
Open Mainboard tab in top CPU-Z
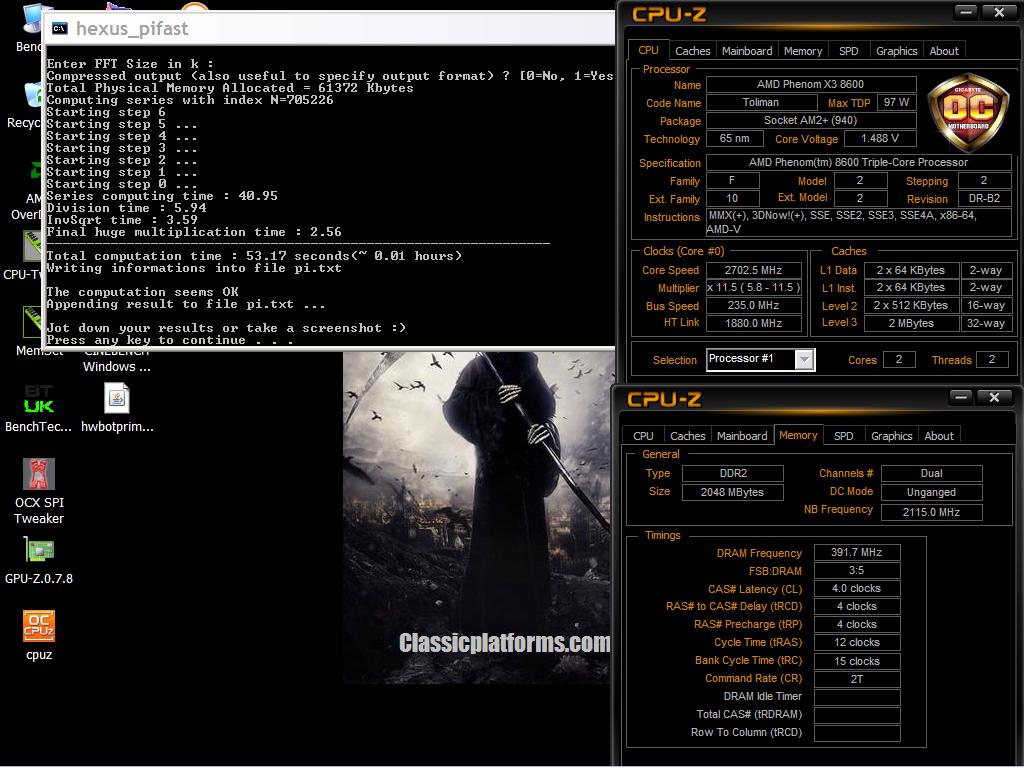[x=746, y=51]
